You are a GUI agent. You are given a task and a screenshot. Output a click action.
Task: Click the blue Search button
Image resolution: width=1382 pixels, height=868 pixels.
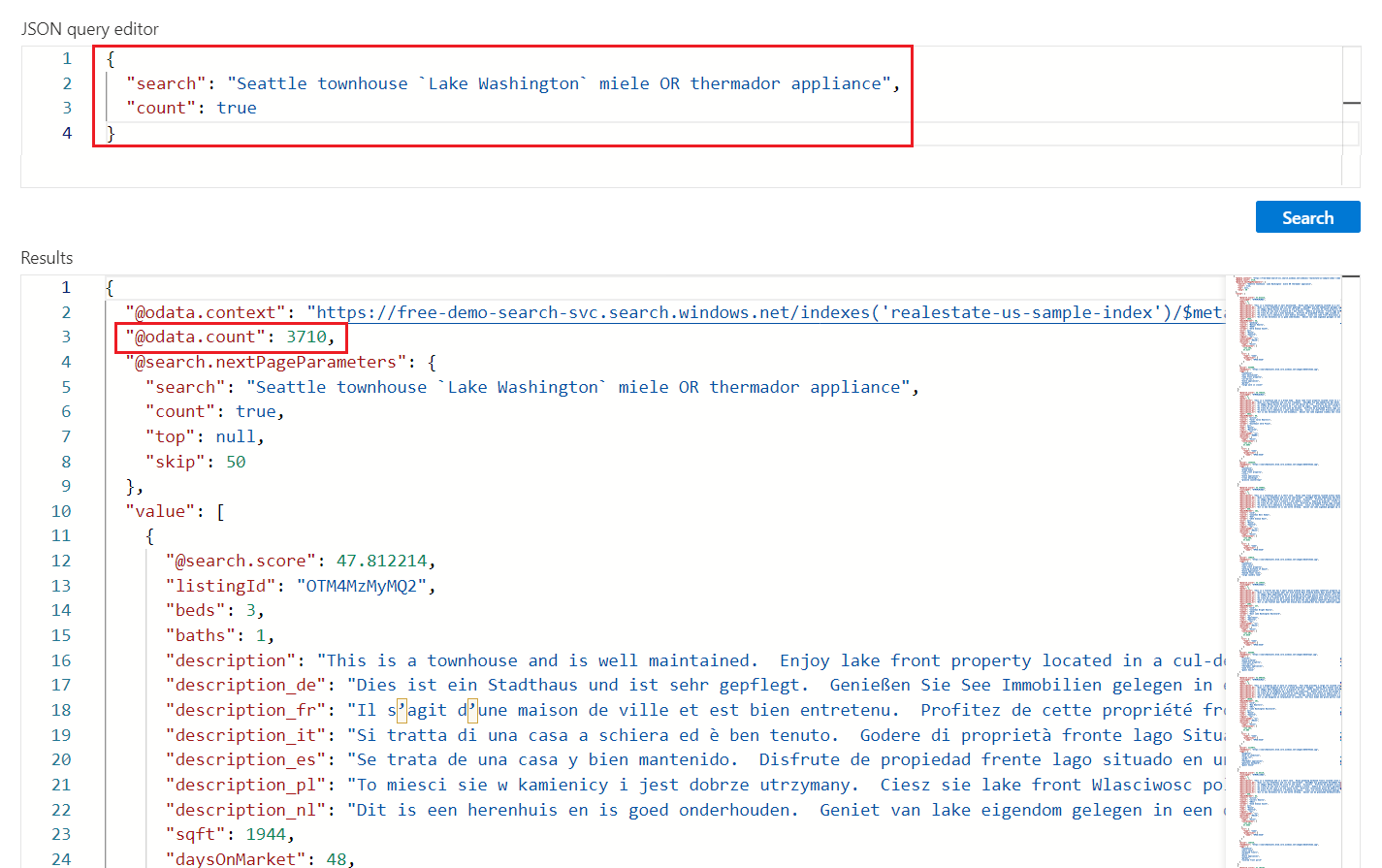tap(1307, 217)
